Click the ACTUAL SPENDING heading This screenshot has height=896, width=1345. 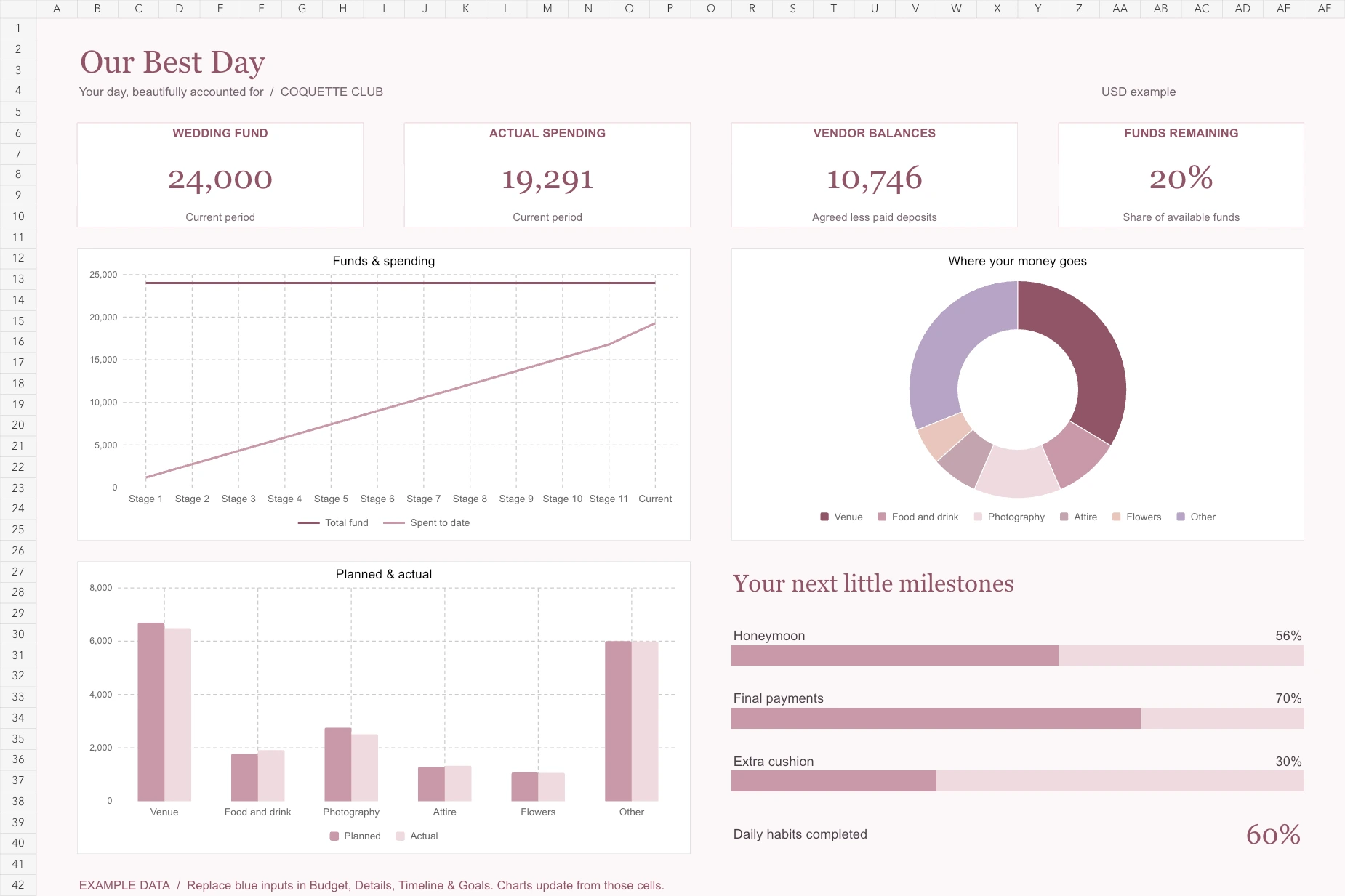click(547, 133)
